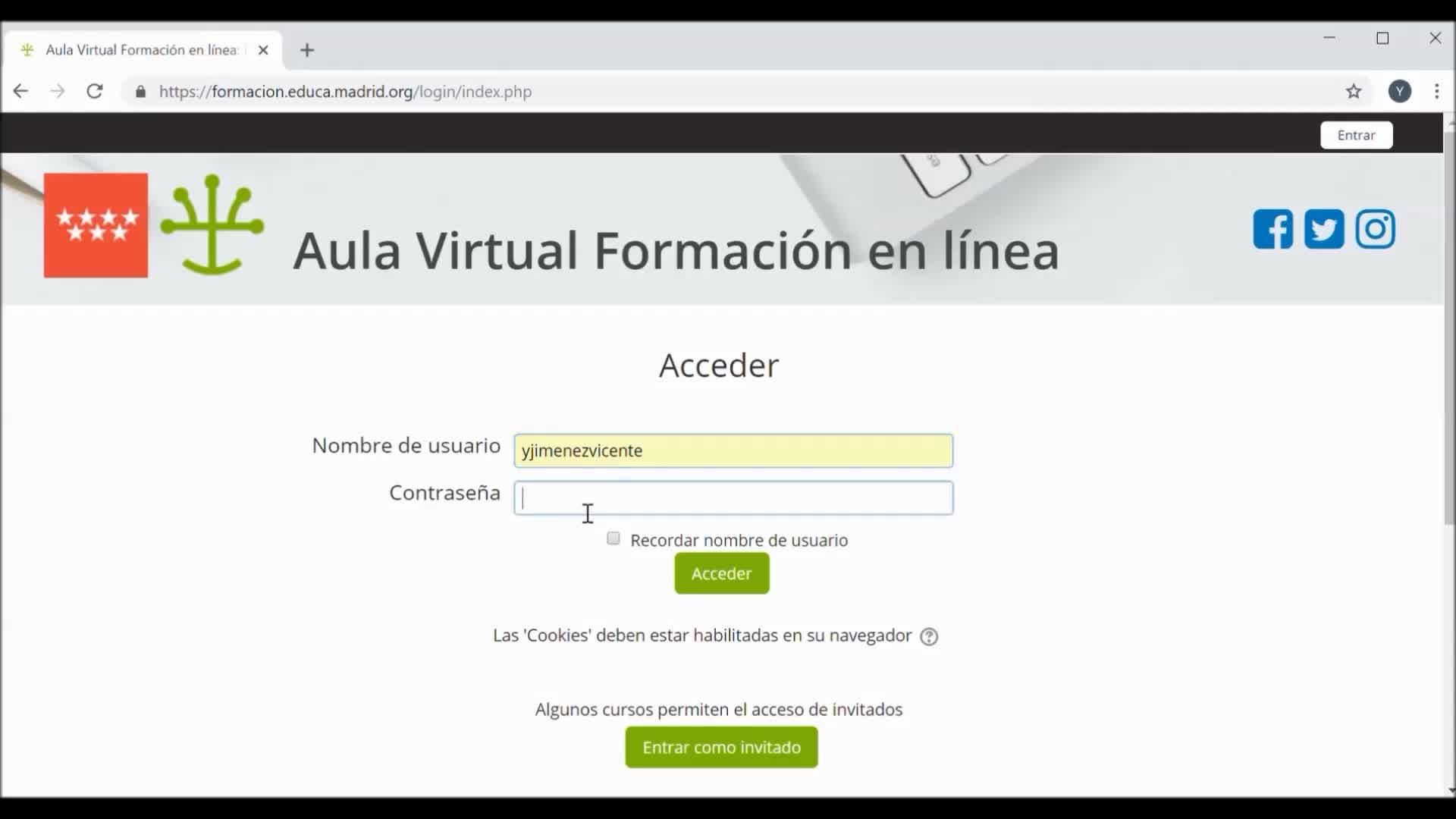Open Chrome profile avatar Y

click(1400, 92)
